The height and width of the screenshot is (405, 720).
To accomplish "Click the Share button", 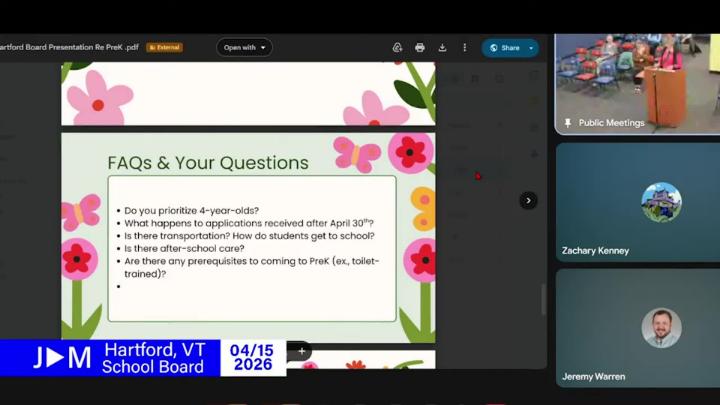I will point(504,47).
